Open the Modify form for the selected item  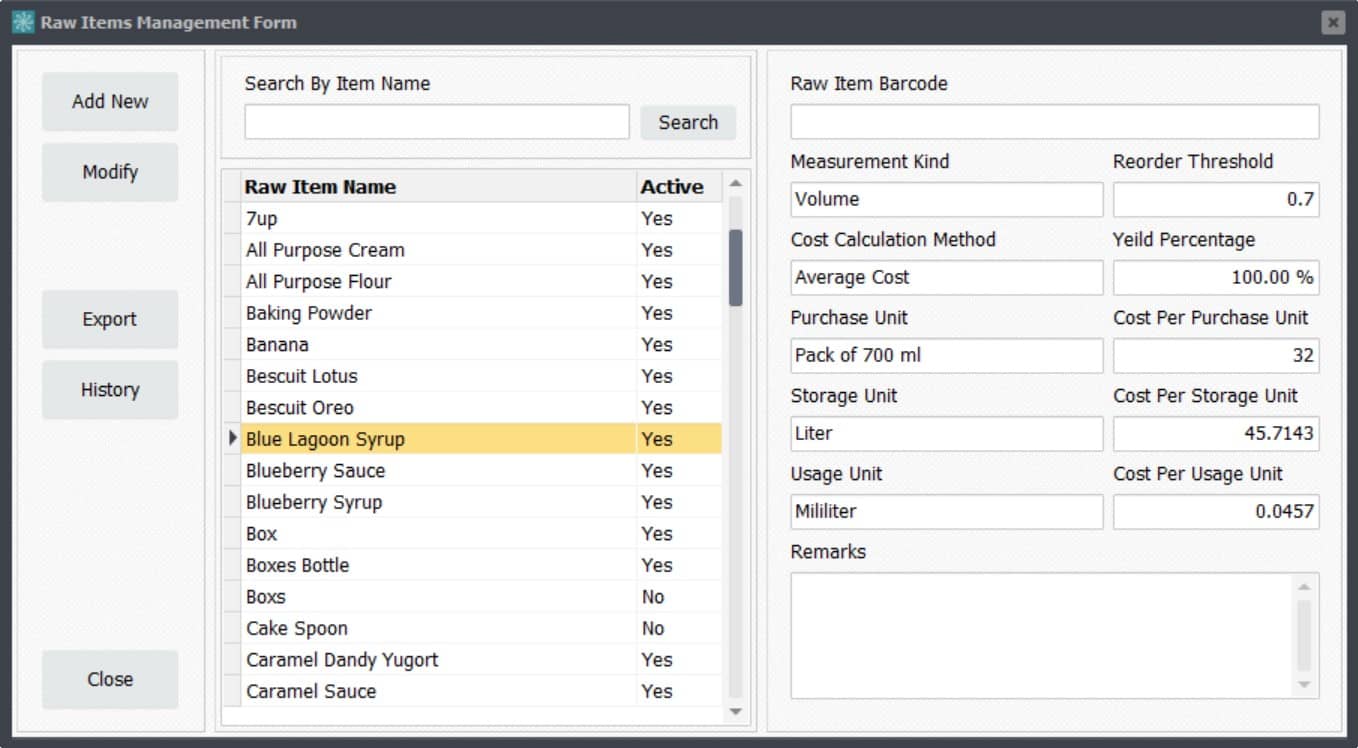pyautogui.click(x=109, y=171)
